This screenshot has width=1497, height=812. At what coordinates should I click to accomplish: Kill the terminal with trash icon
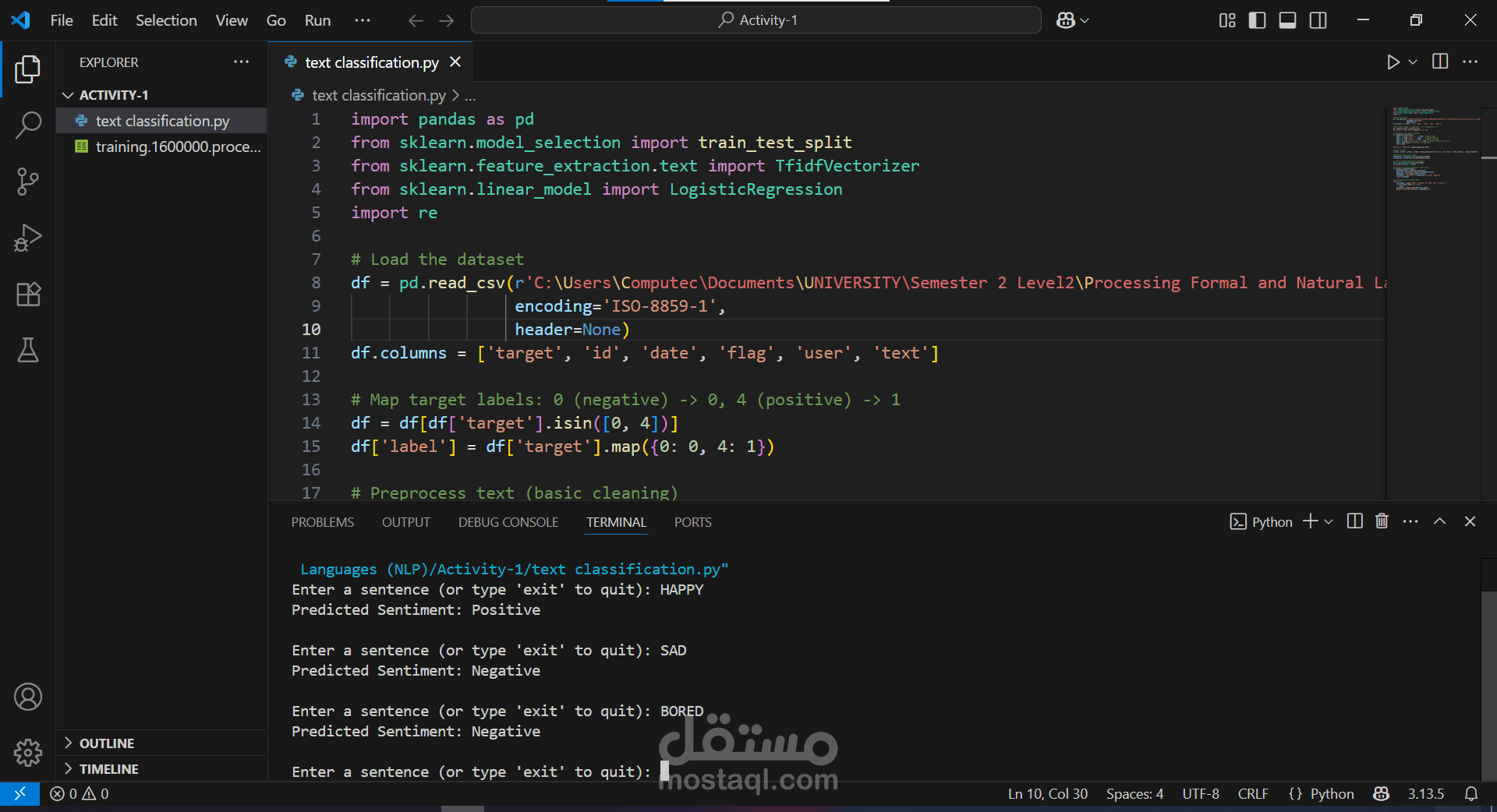[1382, 521]
